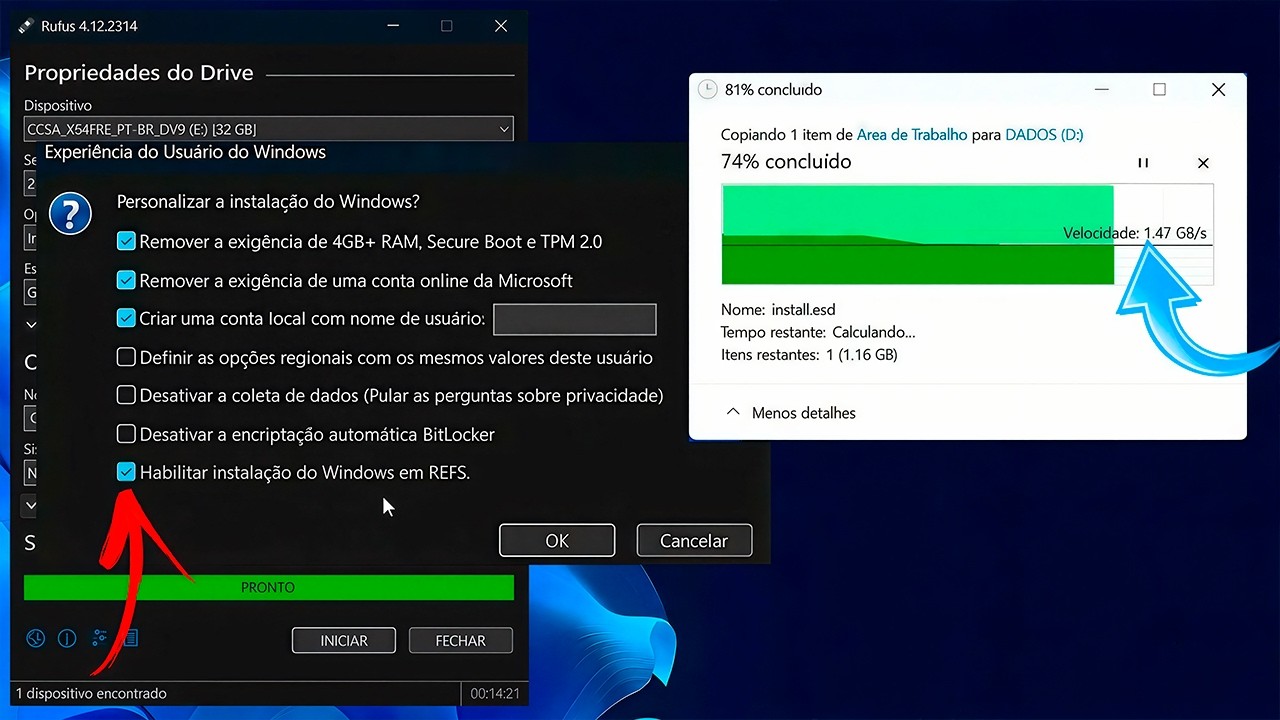Viewport: 1280px width, 720px height.
Task: Click the text Tempo restante: Calculando...
Action: click(x=818, y=332)
